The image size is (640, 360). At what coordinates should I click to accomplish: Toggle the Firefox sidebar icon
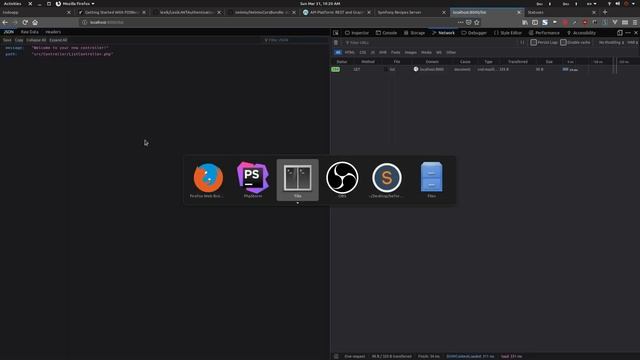tap(535, 22)
